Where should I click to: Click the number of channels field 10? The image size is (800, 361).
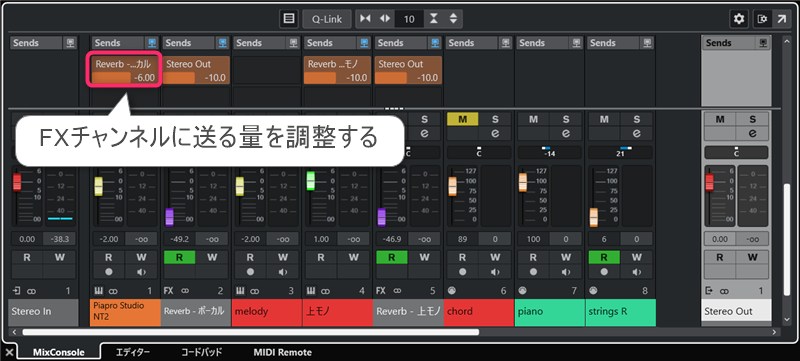[x=409, y=19]
